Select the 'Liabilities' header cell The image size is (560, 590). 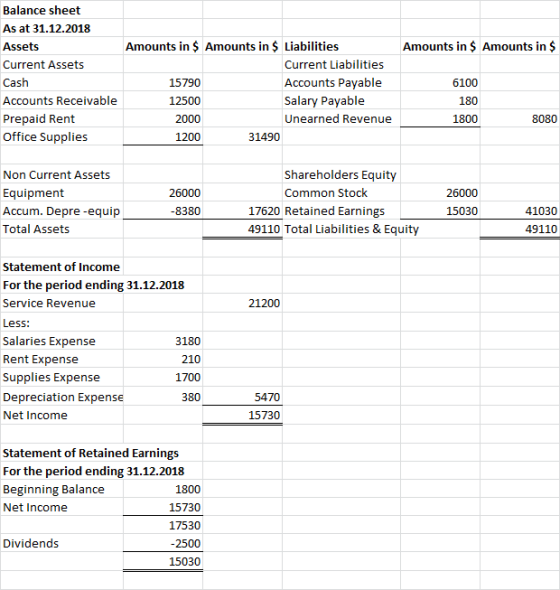point(311,46)
